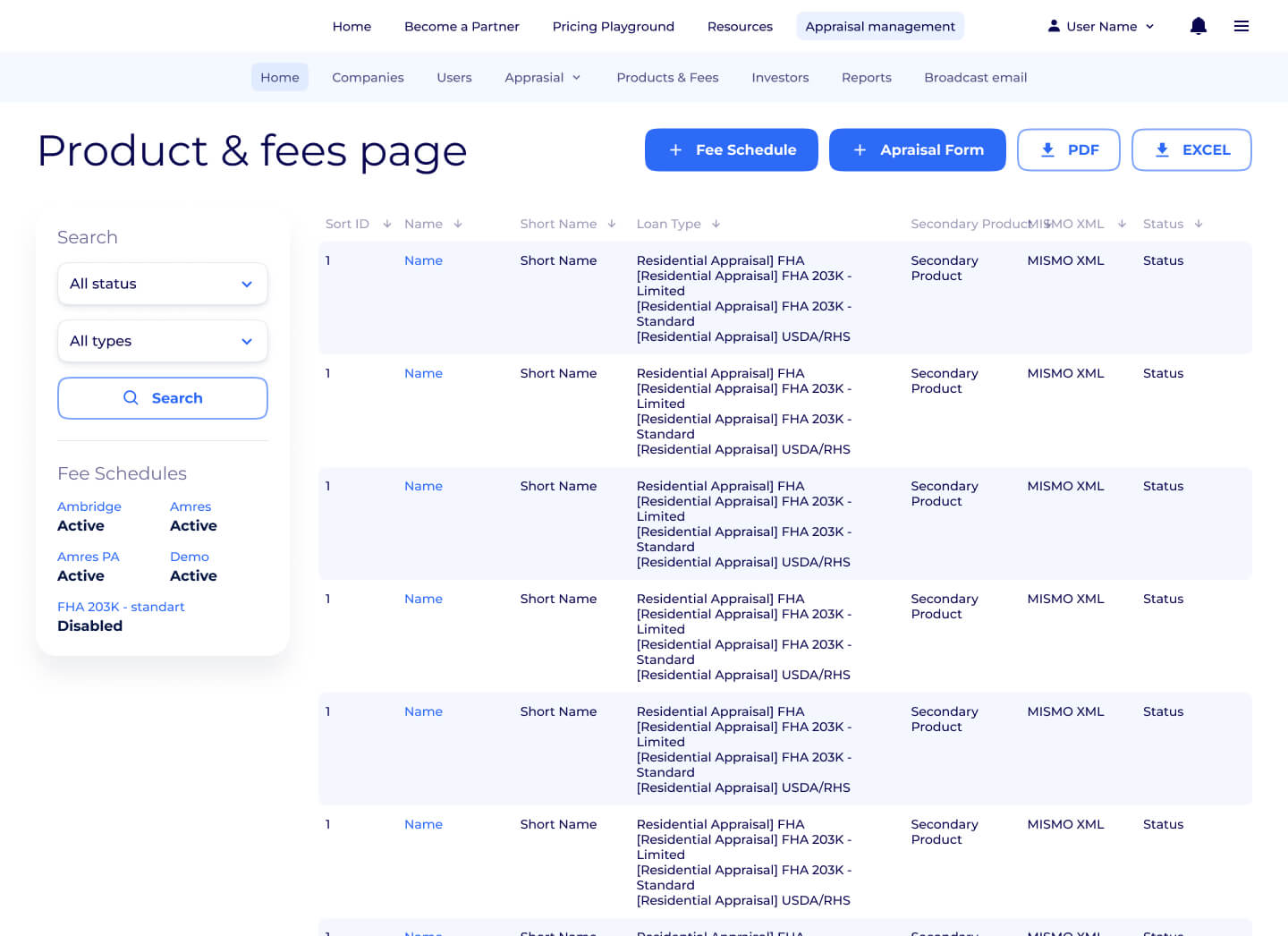The width and height of the screenshot is (1288, 936).
Task: Sort by Loan Type column arrow
Action: click(x=716, y=224)
